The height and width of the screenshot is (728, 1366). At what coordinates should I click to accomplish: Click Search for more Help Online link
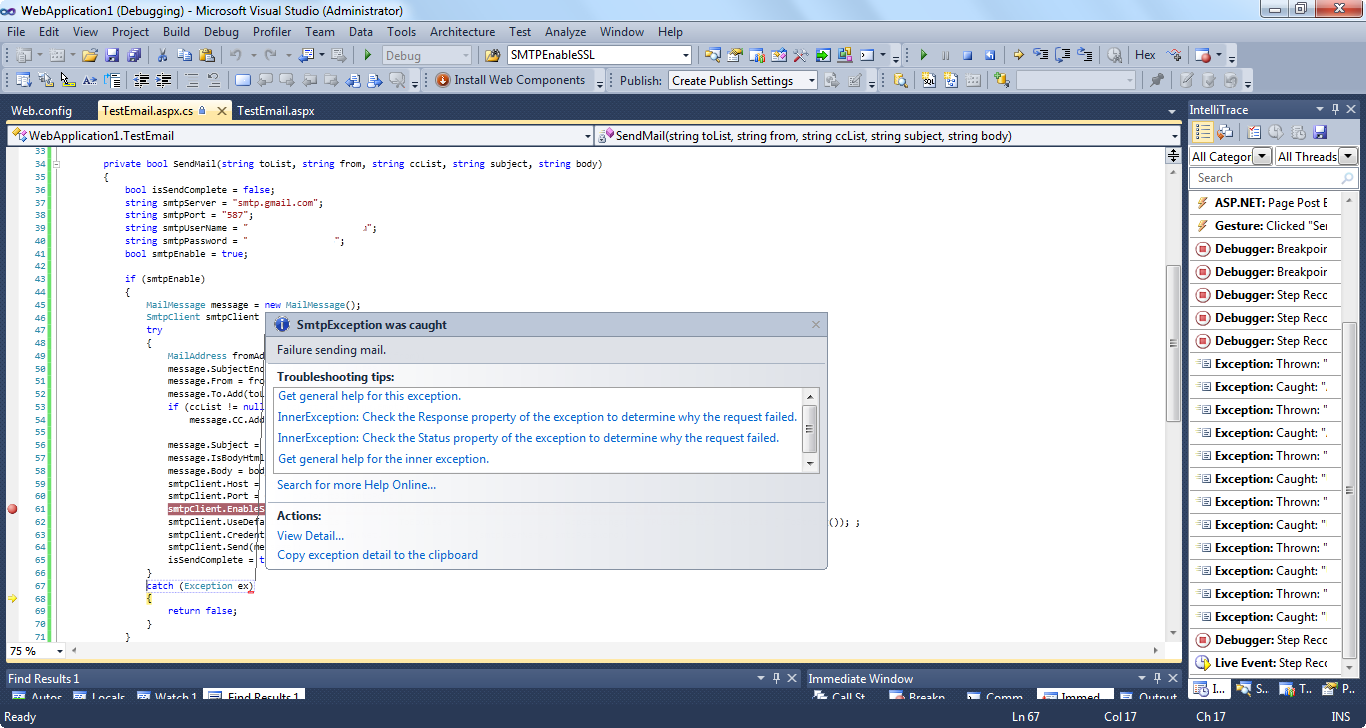(356, 485)
